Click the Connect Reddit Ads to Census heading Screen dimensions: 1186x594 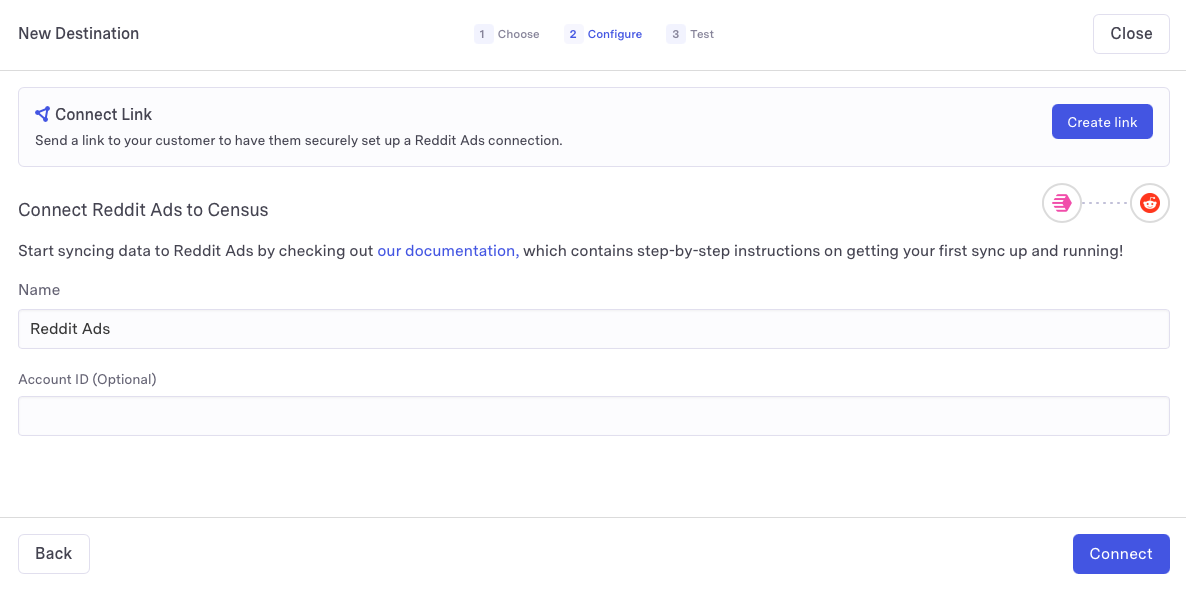(x=143, y=210)
